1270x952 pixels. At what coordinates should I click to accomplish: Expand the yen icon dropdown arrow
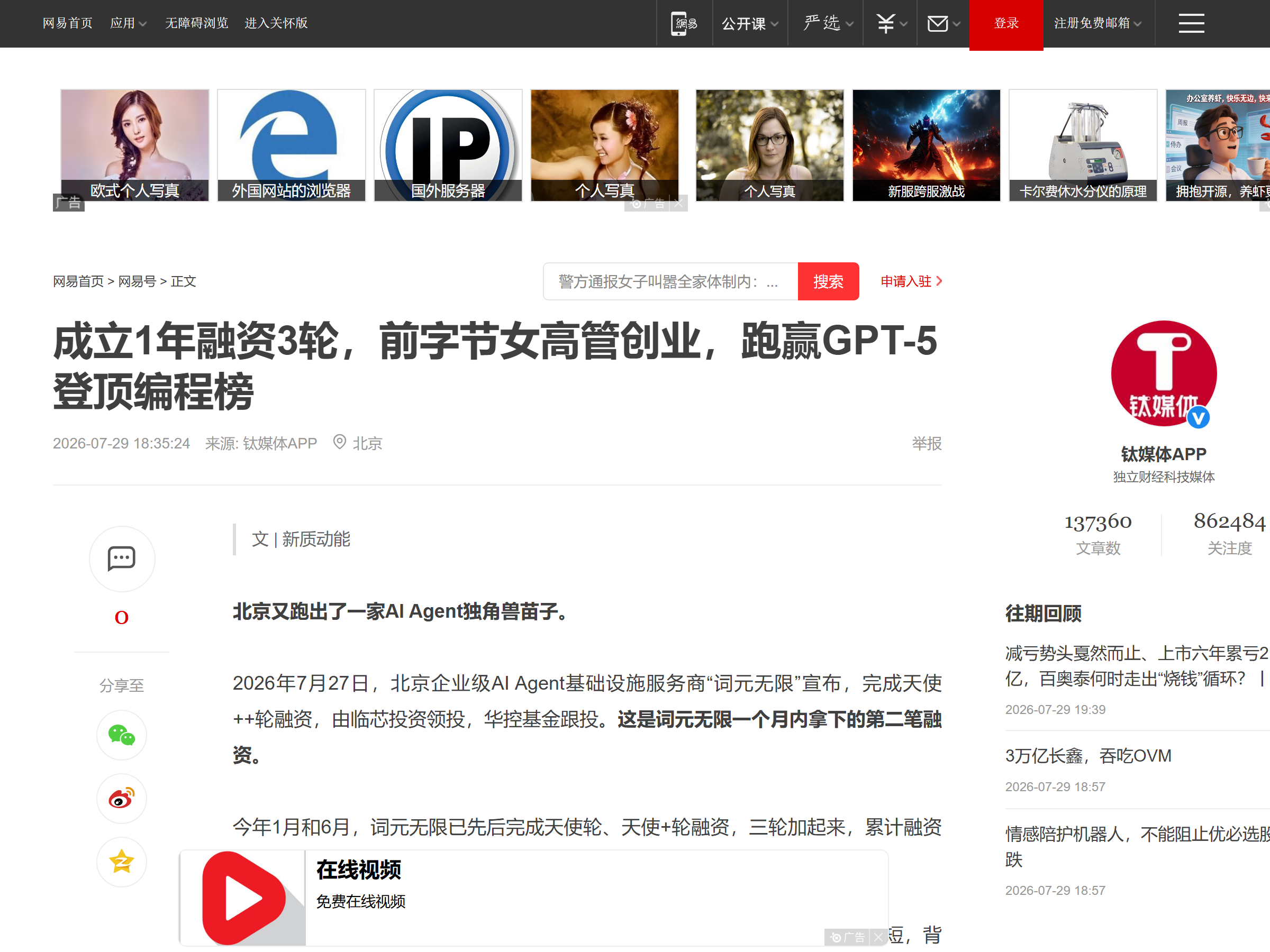(x=904, y=24)
